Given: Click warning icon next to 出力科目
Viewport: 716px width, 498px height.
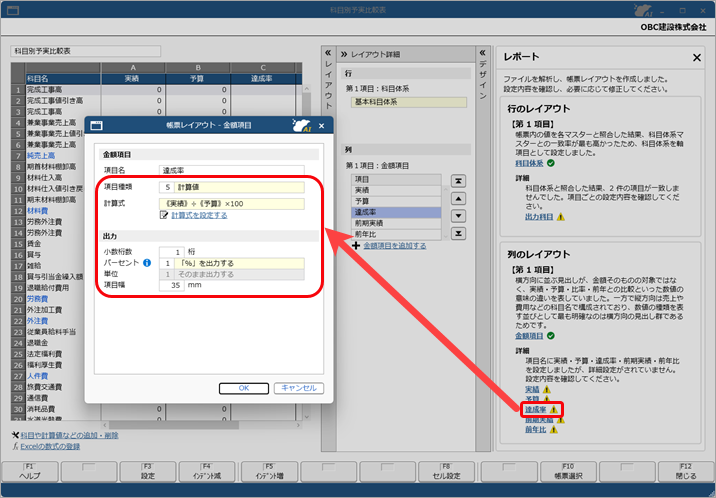Looking at the screenshot, I should pos(561,217).
